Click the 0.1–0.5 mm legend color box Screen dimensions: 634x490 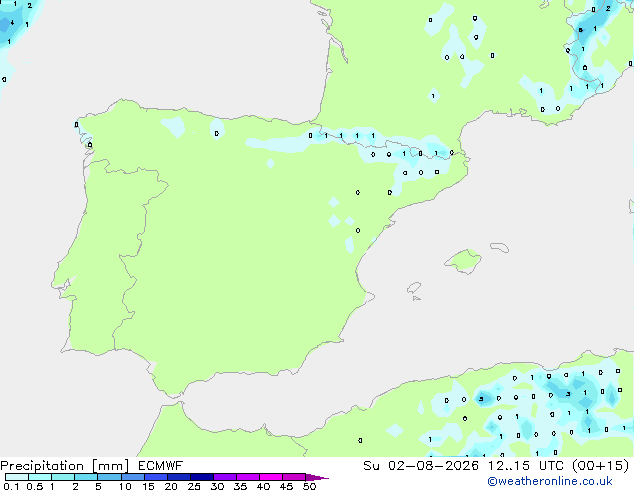(x=17, y=477)
